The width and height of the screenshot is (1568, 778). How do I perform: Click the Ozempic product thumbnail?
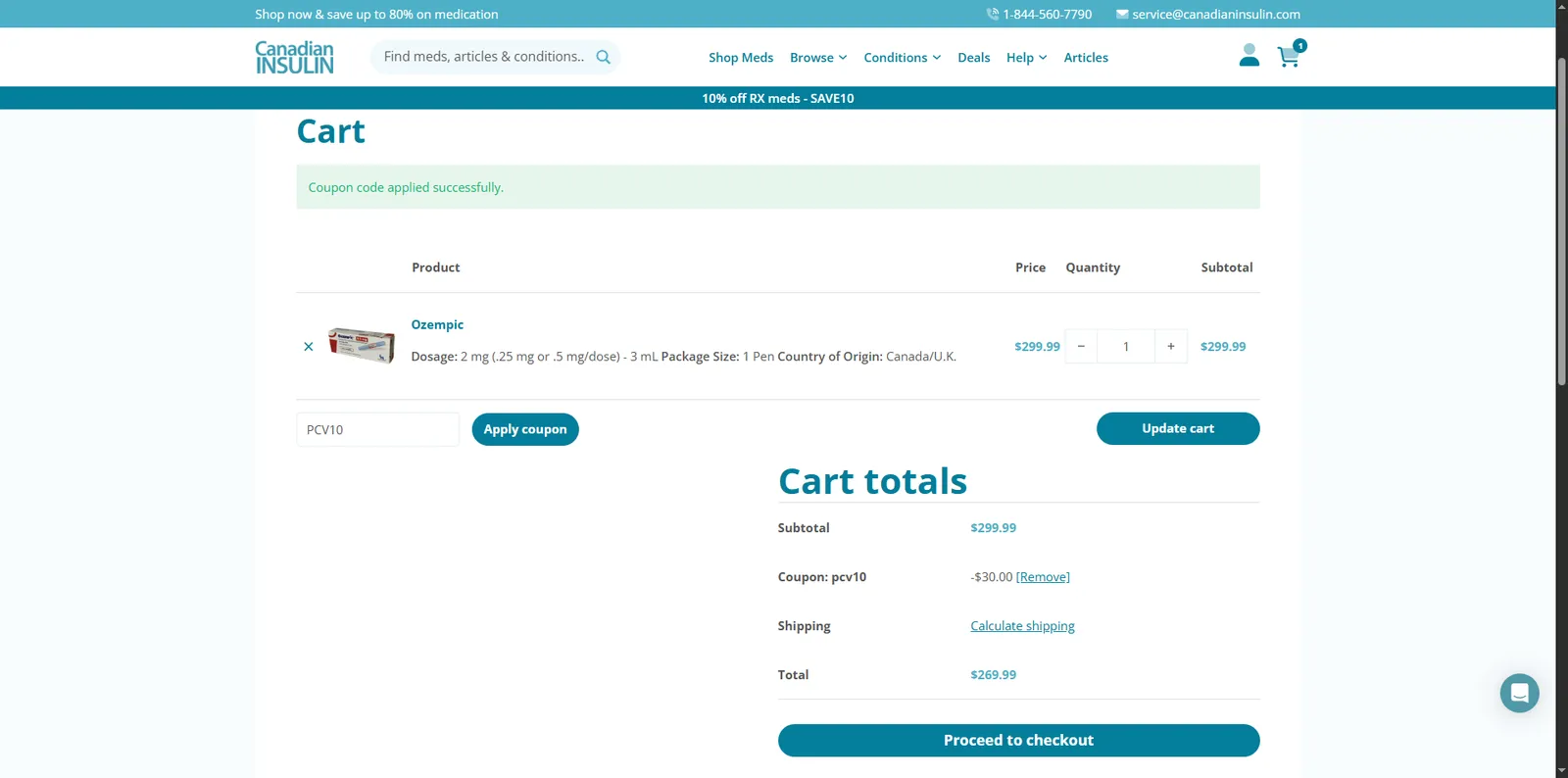point(362,345)
